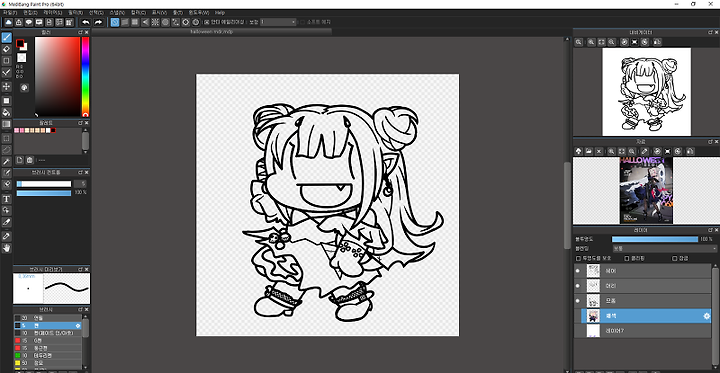Toggle the 잠금 layer lock checkbox
This screenshot has width=720, height=373.
point(675,259)
